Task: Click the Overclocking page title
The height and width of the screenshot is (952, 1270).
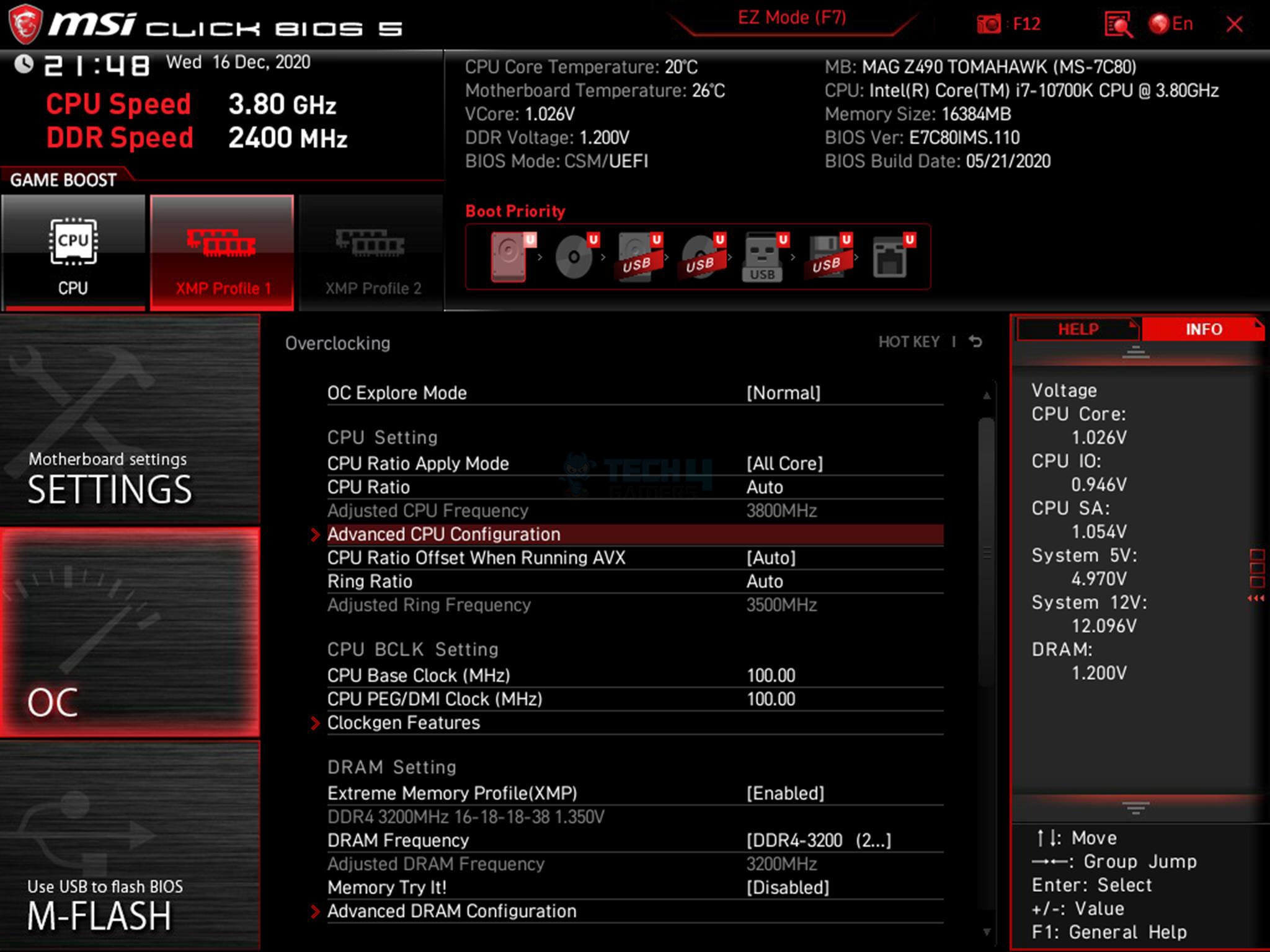Action: (337, 343)
